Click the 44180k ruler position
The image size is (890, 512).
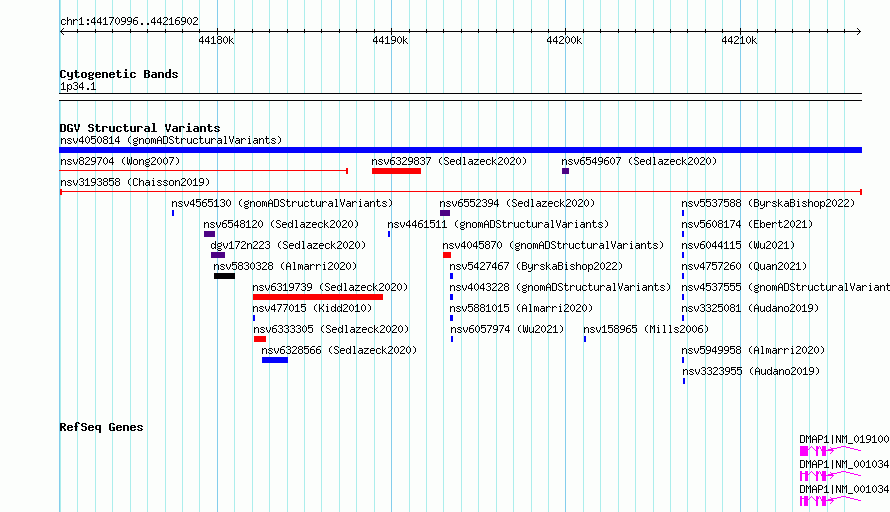(x=216, y=40)
